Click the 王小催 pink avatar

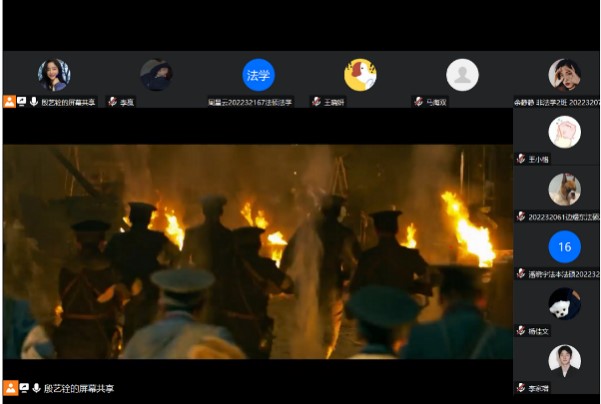pos(564,132)
